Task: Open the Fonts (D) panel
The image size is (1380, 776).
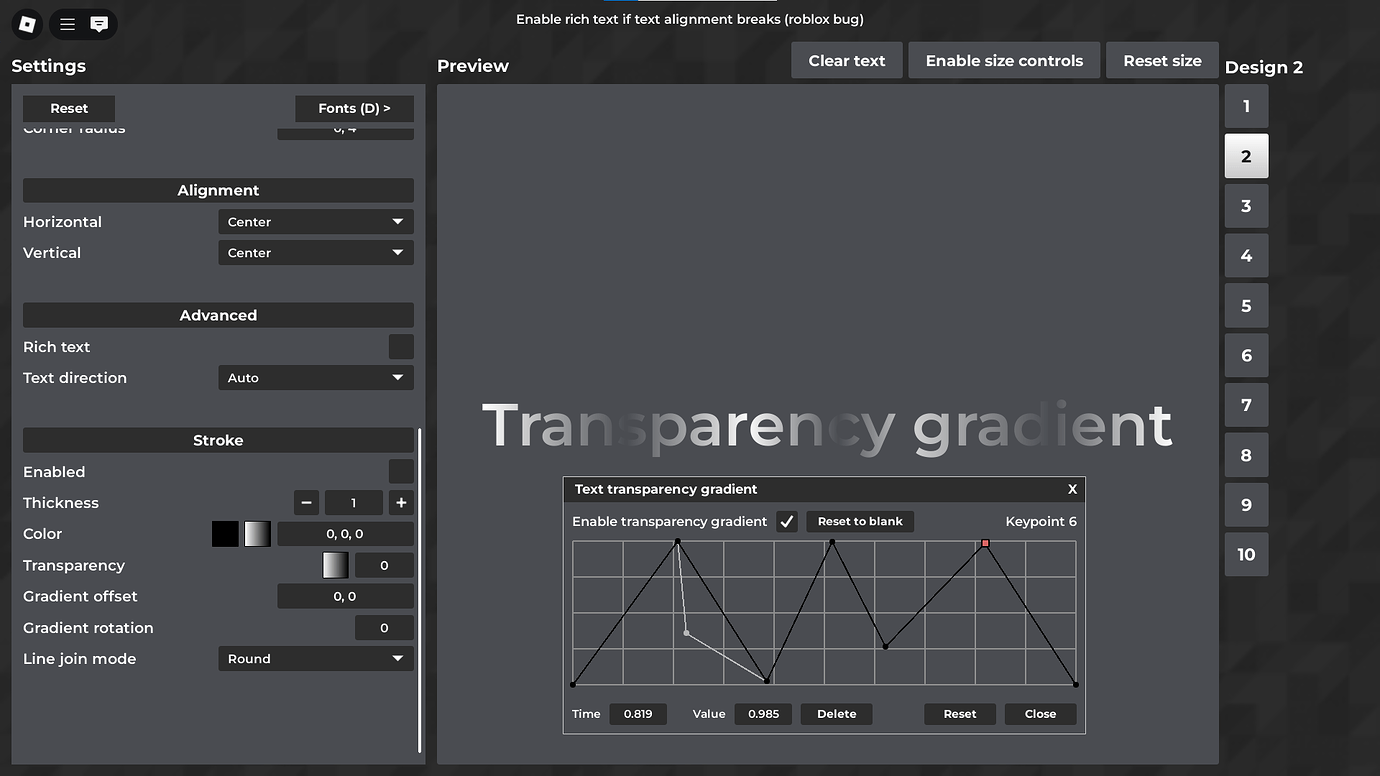Action: (x=354, y=108)
